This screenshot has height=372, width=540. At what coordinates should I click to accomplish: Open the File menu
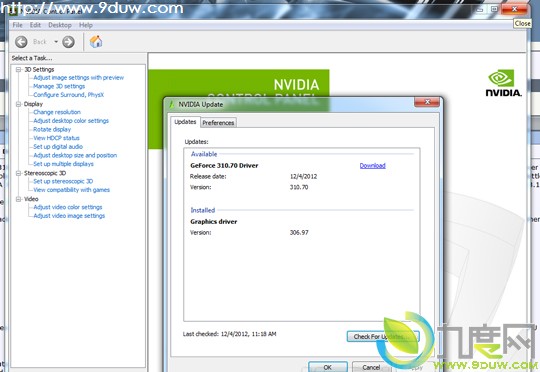tap(17, 25)
